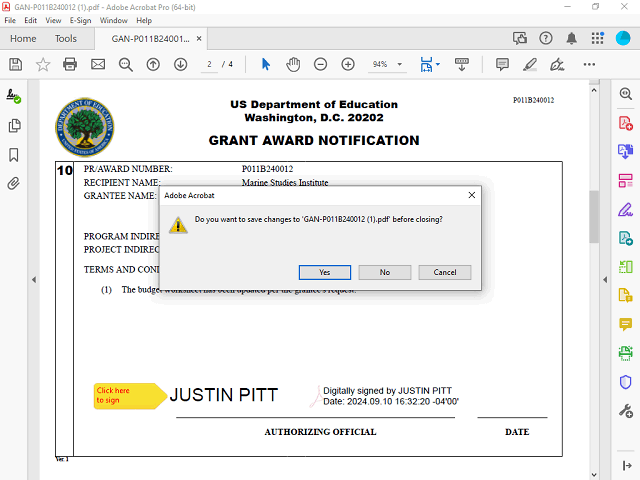
Task: Click the PR/Award number P011B240012 value
Action: tap(267, 169)
